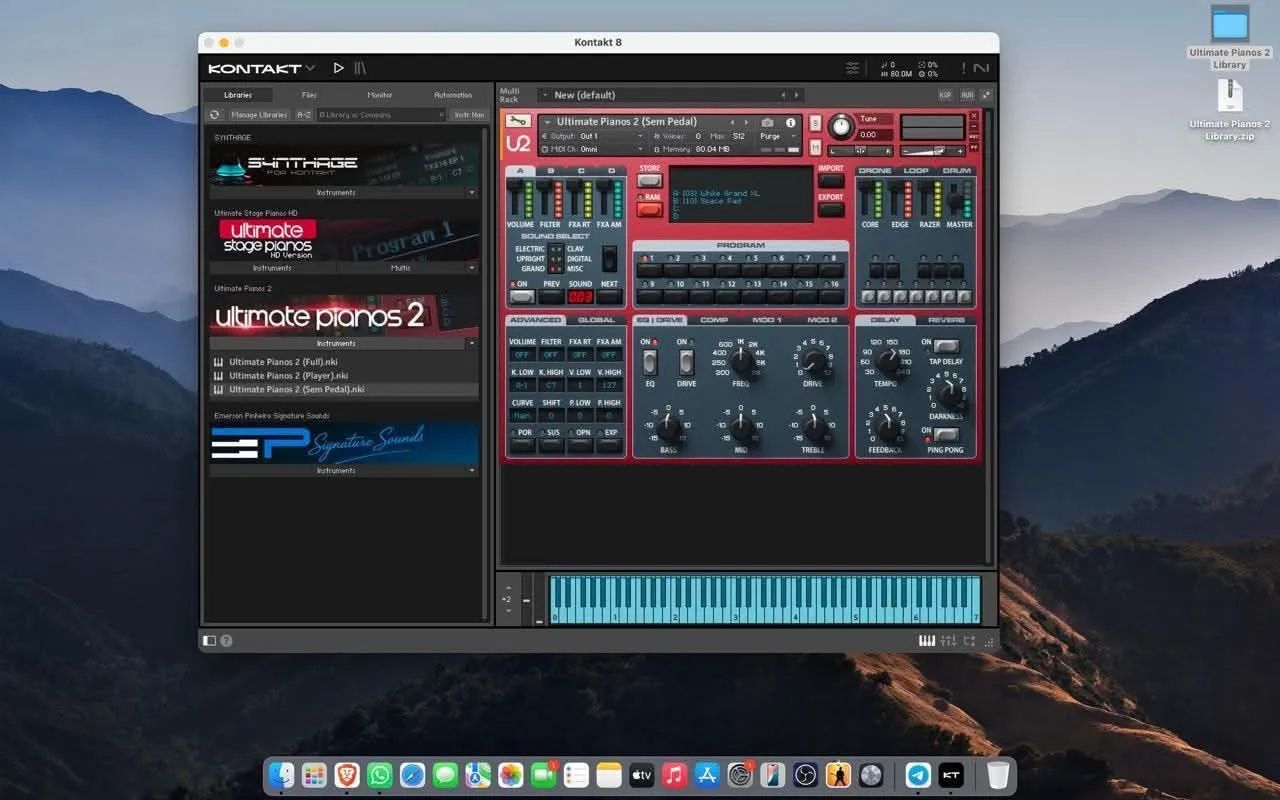Toggle the A-Z library sorting button
Screen dimensions: 1280x800
click(x=304, y=115)
